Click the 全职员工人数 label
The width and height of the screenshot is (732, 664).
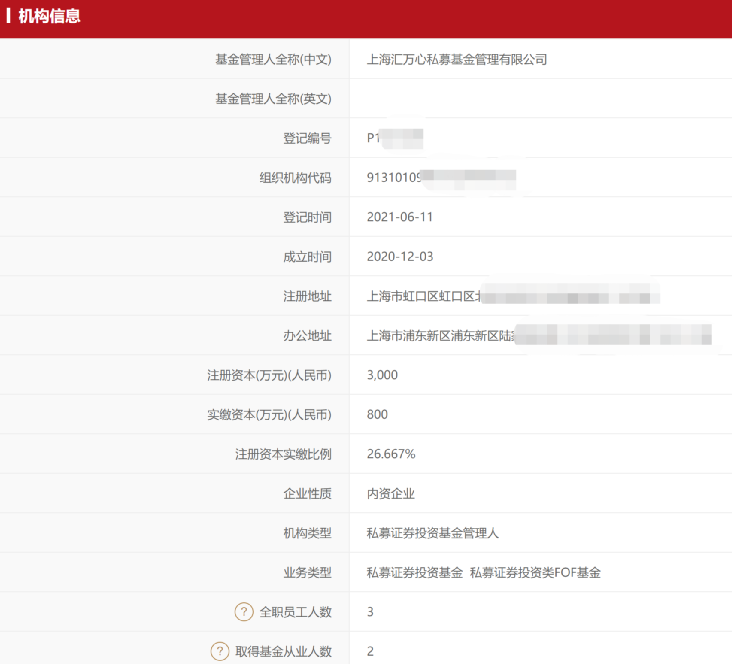(x=295, y=612)
